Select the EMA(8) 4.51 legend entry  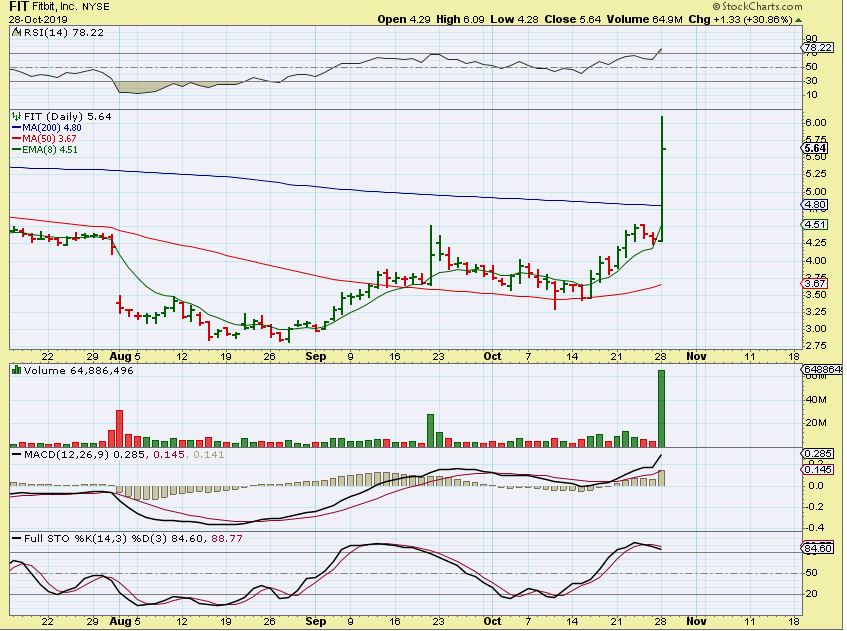44,150
